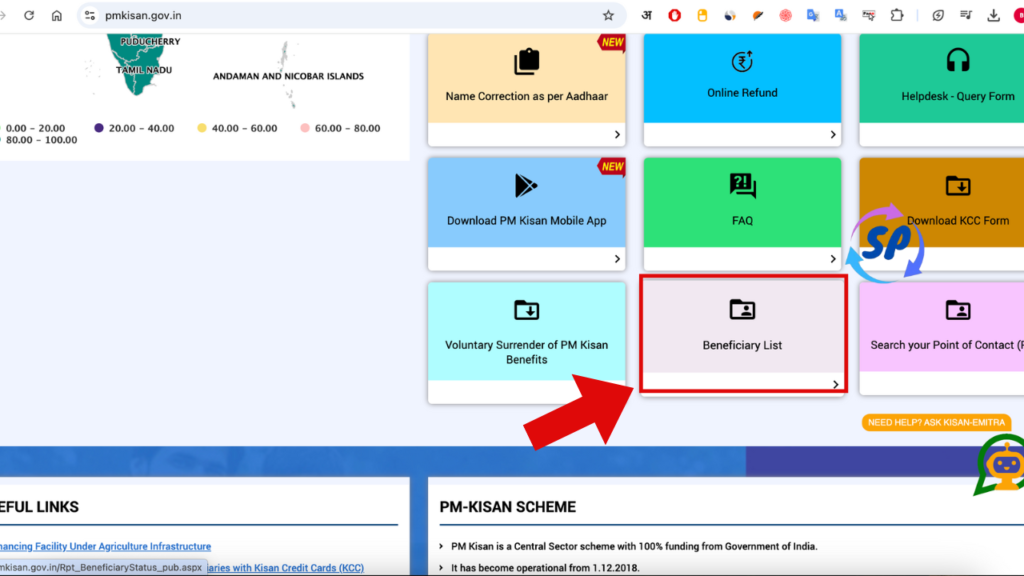This screenshot has width=1024, height=576.
Task: Open the browser Downloads icon
Action: [993, 16]
